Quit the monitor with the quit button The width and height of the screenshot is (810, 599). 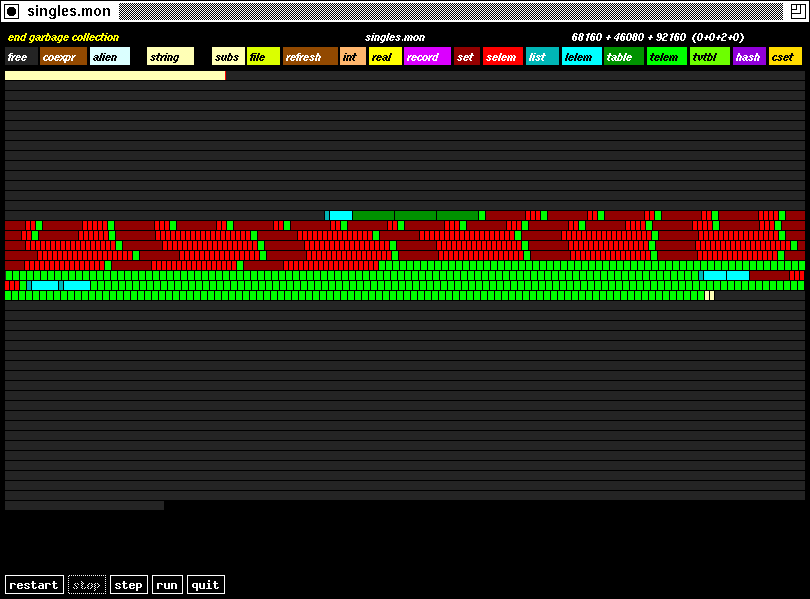pyautogui.click(x=205, y=585)
